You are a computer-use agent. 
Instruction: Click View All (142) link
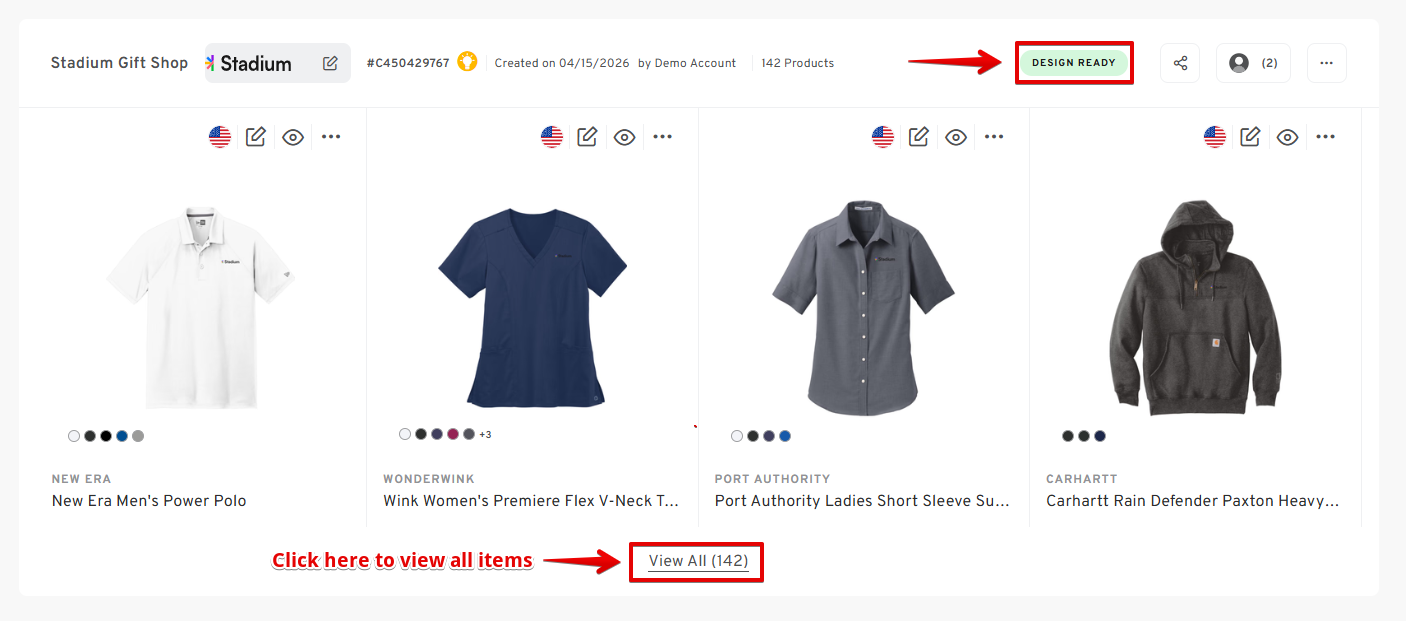tap(698, 561)
